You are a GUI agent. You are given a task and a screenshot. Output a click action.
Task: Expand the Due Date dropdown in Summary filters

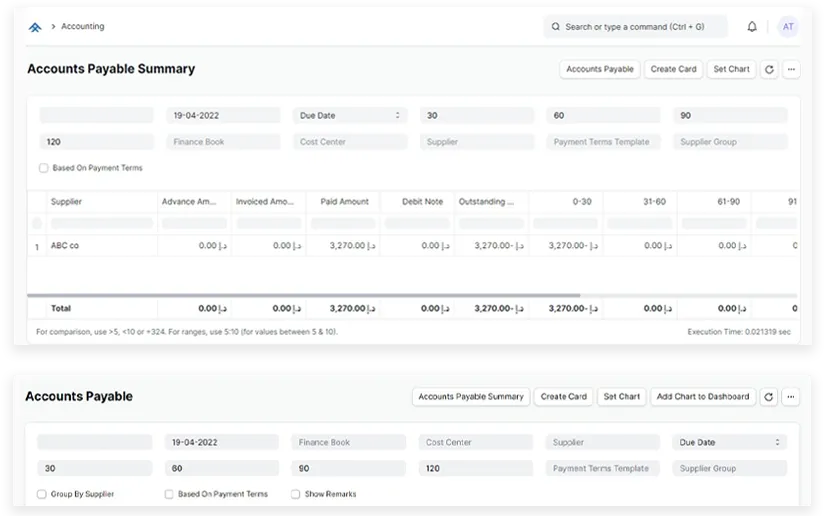(350, 116)
